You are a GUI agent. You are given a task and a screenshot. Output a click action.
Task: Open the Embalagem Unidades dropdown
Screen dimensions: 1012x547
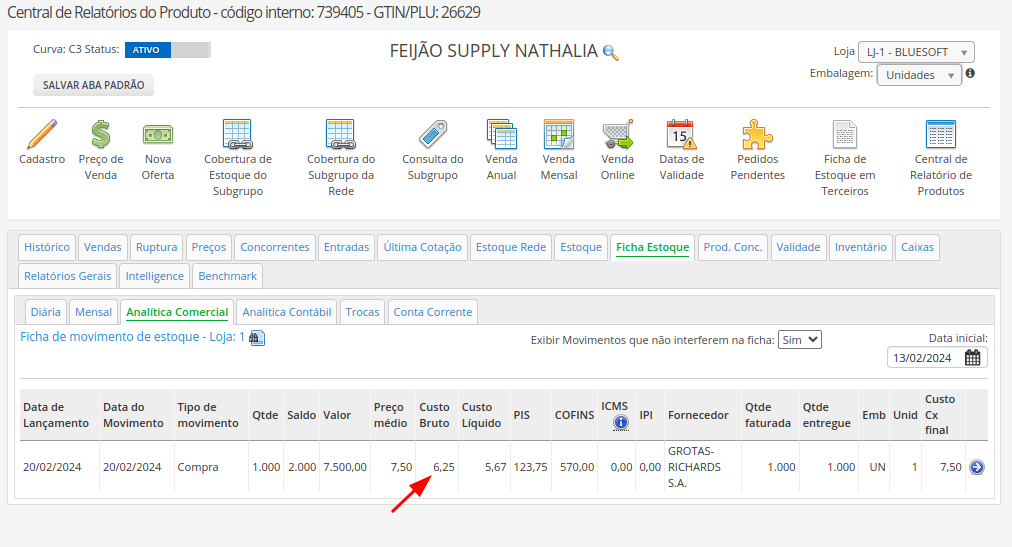[919, 75]
